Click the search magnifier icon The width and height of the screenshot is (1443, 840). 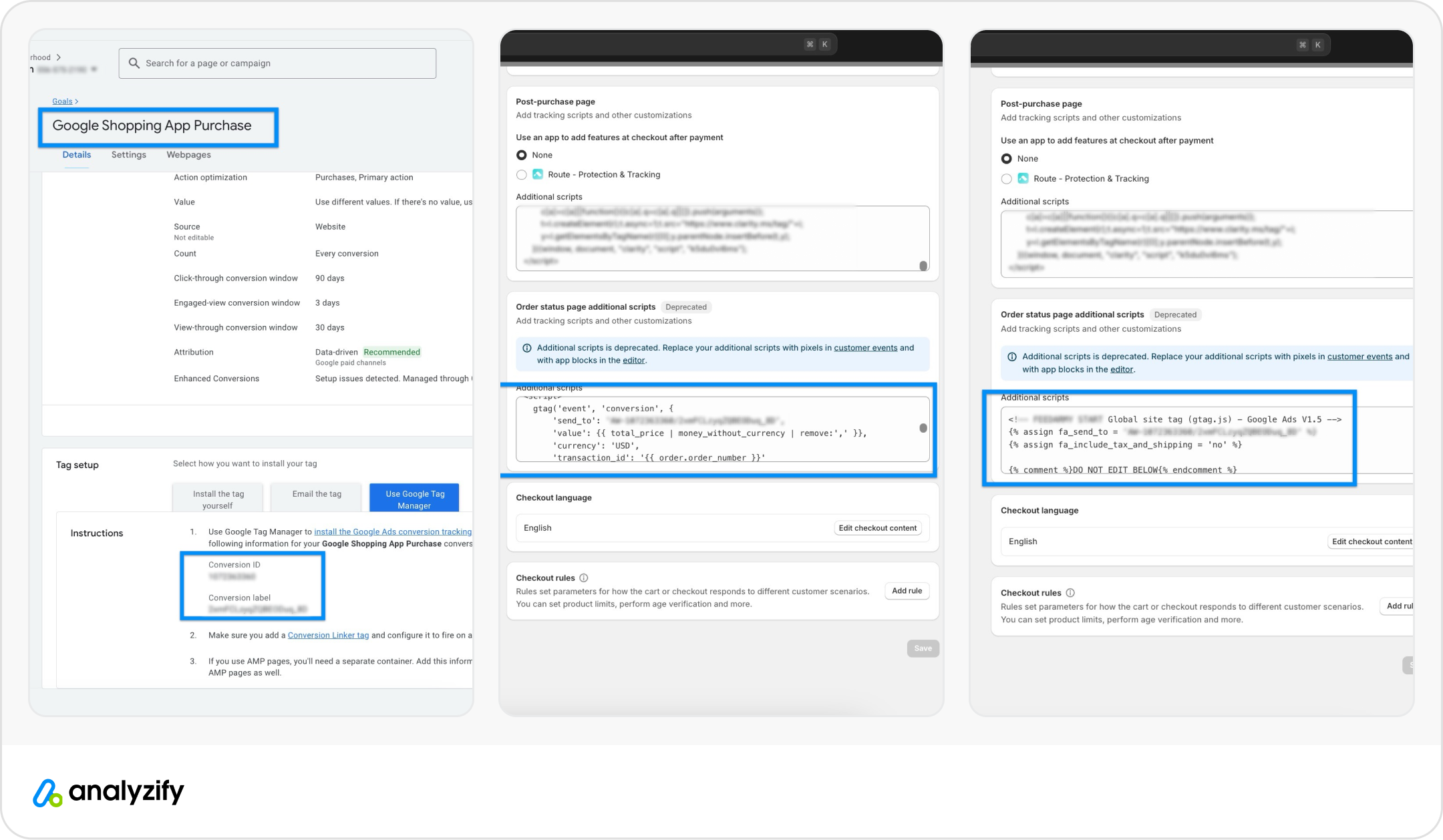(134, 63)
